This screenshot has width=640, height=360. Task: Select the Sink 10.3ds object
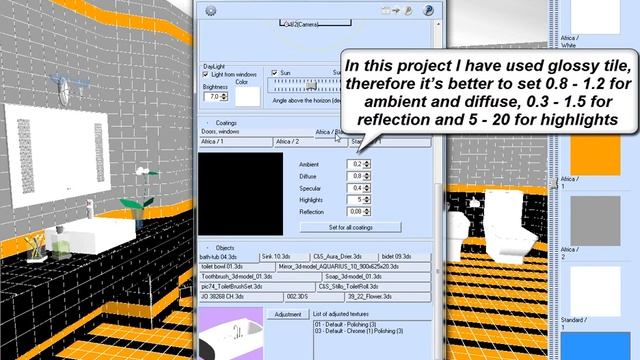coord(284,257)
